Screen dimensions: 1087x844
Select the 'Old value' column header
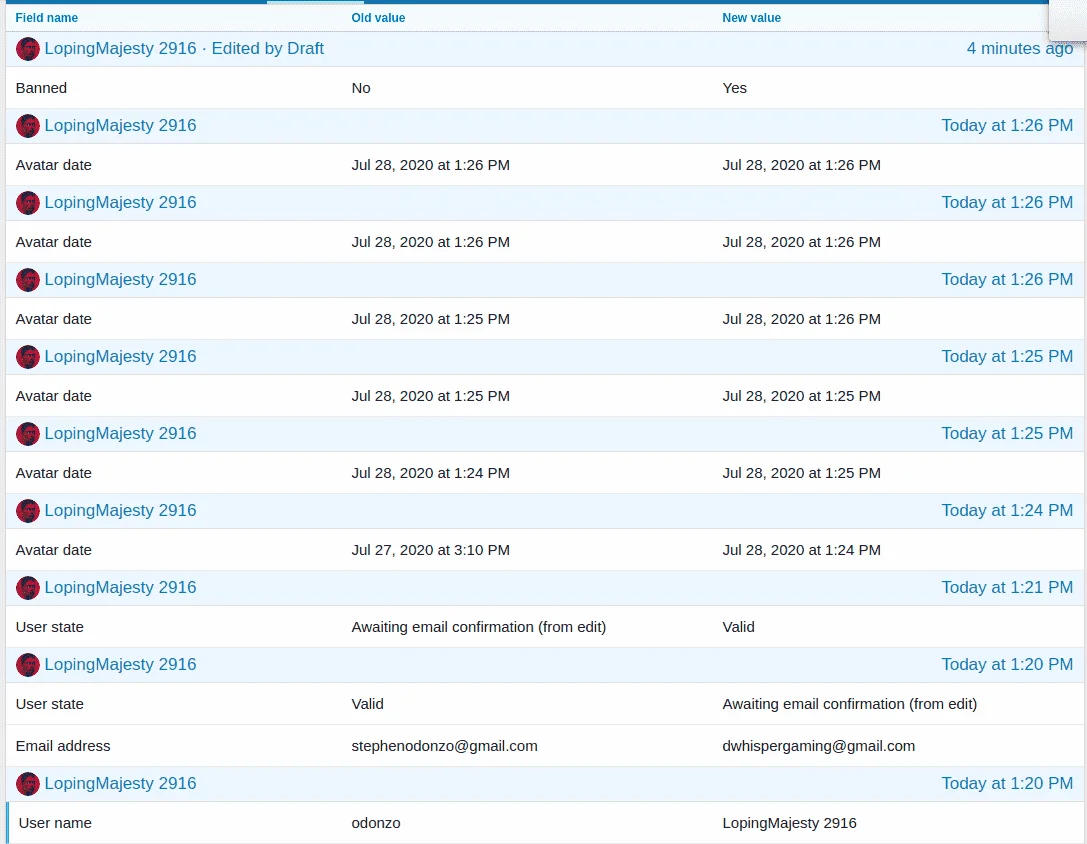coord(379,17)
